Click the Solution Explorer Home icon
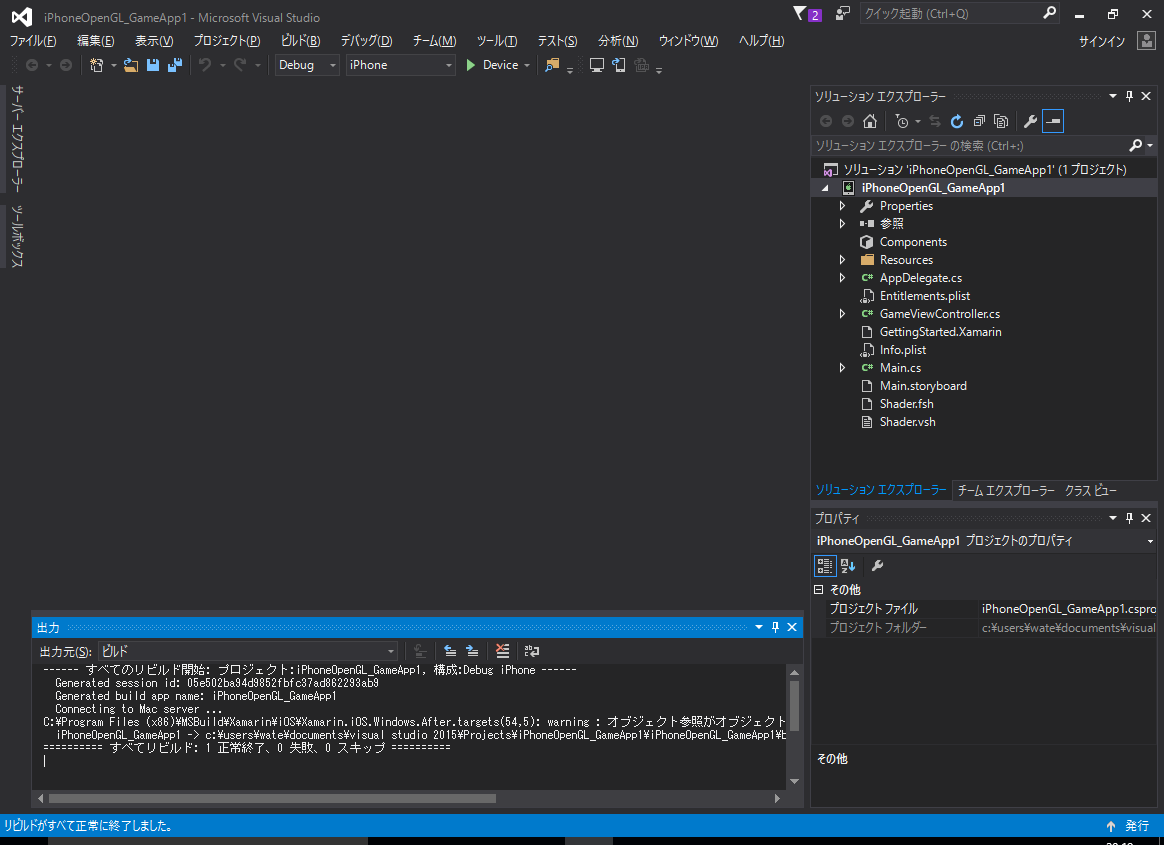Screen dimensions: 1164x845 [870, 121]
